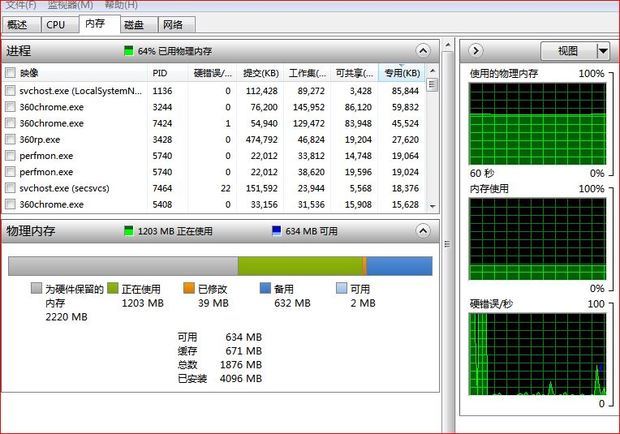Collapse the 物理内存 section chevron
620x434 pixels.
(423, 231)
